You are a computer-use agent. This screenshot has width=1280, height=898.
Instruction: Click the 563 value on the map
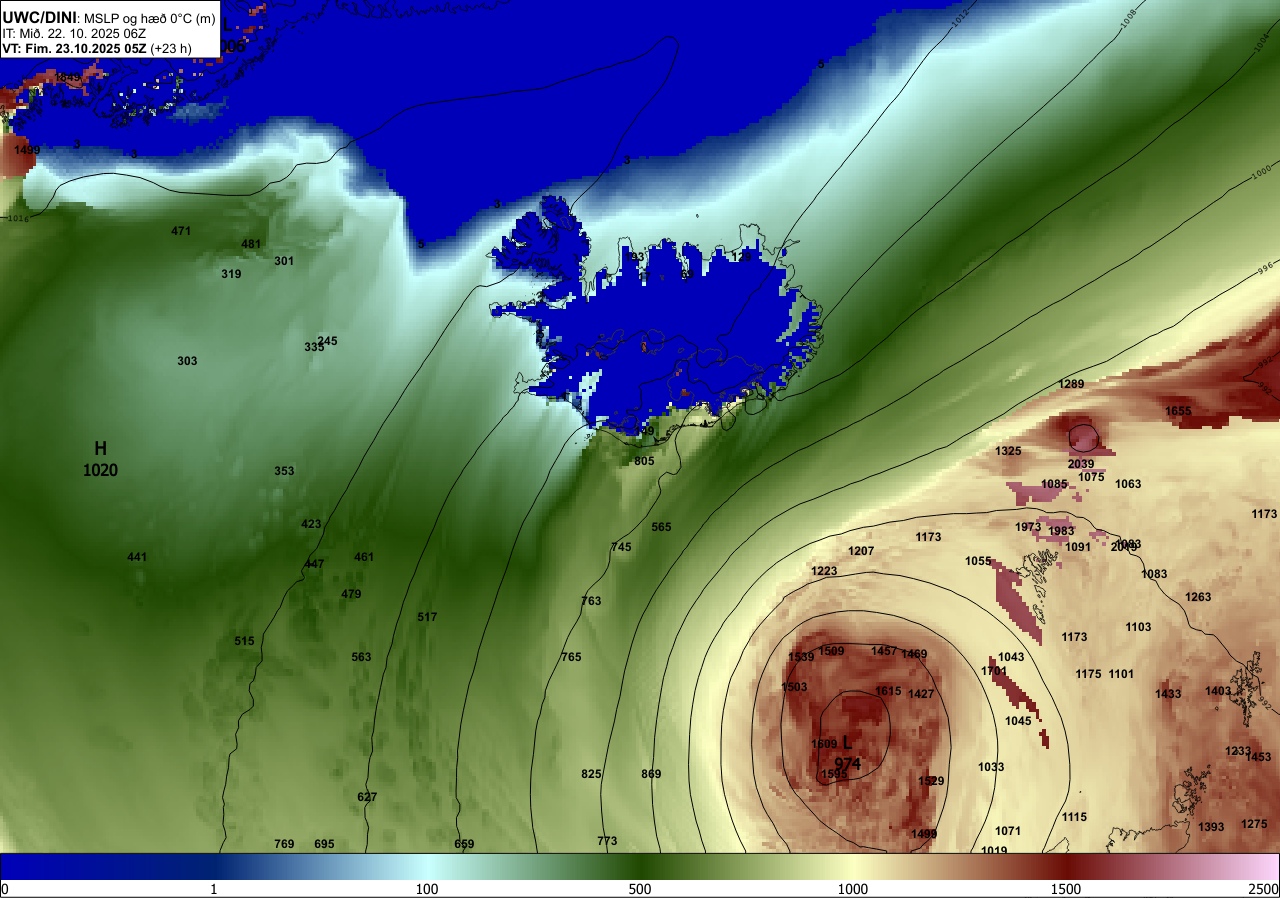tap(361, 657)
